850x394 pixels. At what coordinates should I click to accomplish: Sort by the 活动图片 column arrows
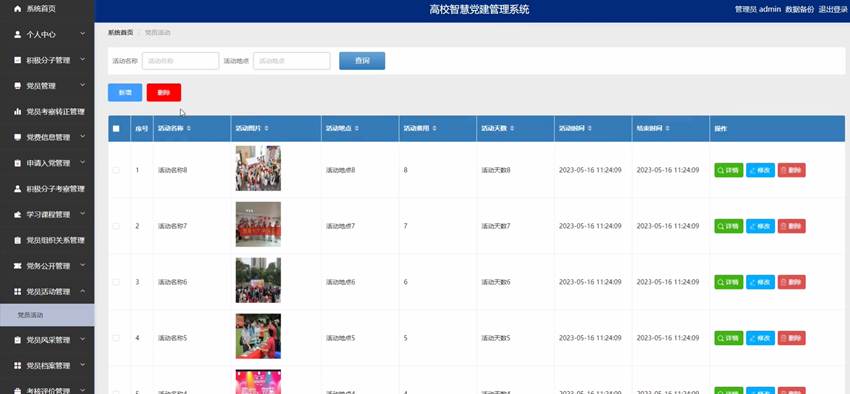[266, 128]
